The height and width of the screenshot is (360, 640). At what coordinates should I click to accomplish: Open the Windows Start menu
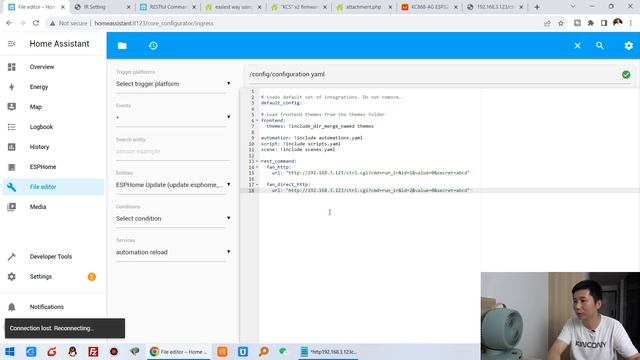[10, 351]
